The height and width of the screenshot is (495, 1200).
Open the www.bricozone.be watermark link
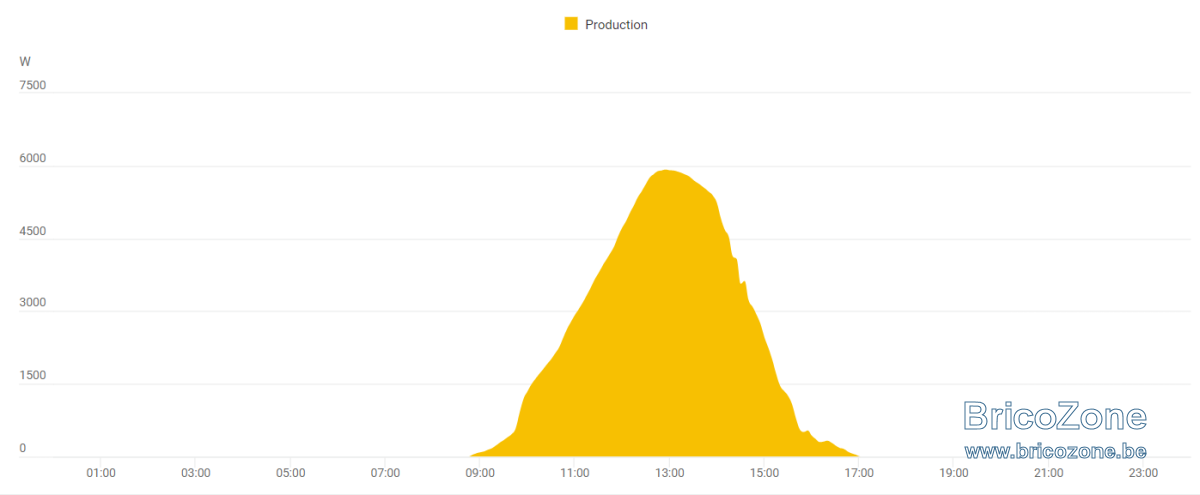[1055, 452]
